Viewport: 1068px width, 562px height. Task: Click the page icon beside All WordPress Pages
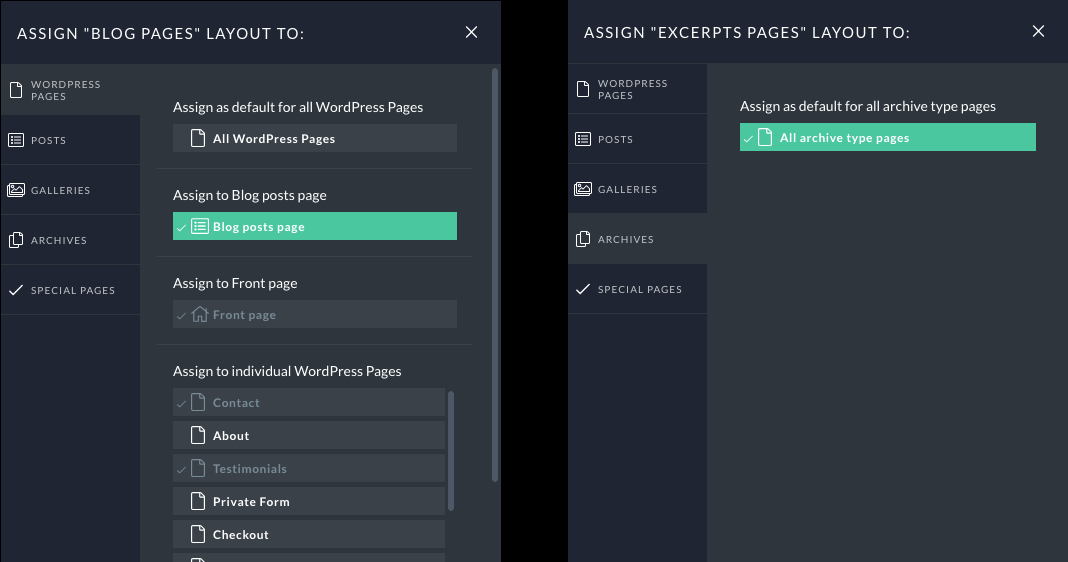click(198, 138)
